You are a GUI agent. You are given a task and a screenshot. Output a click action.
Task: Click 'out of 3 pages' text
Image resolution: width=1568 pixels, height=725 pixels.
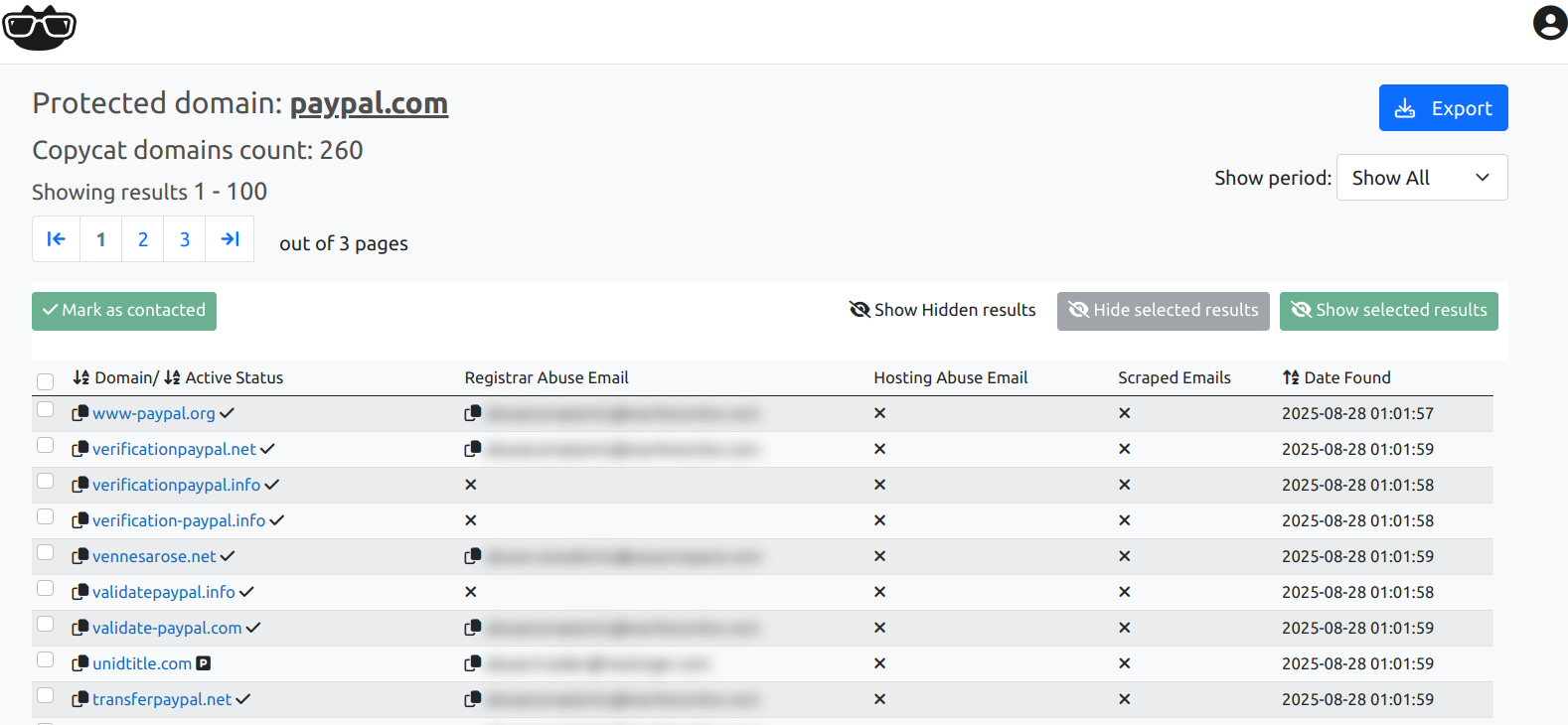[344, 243]
